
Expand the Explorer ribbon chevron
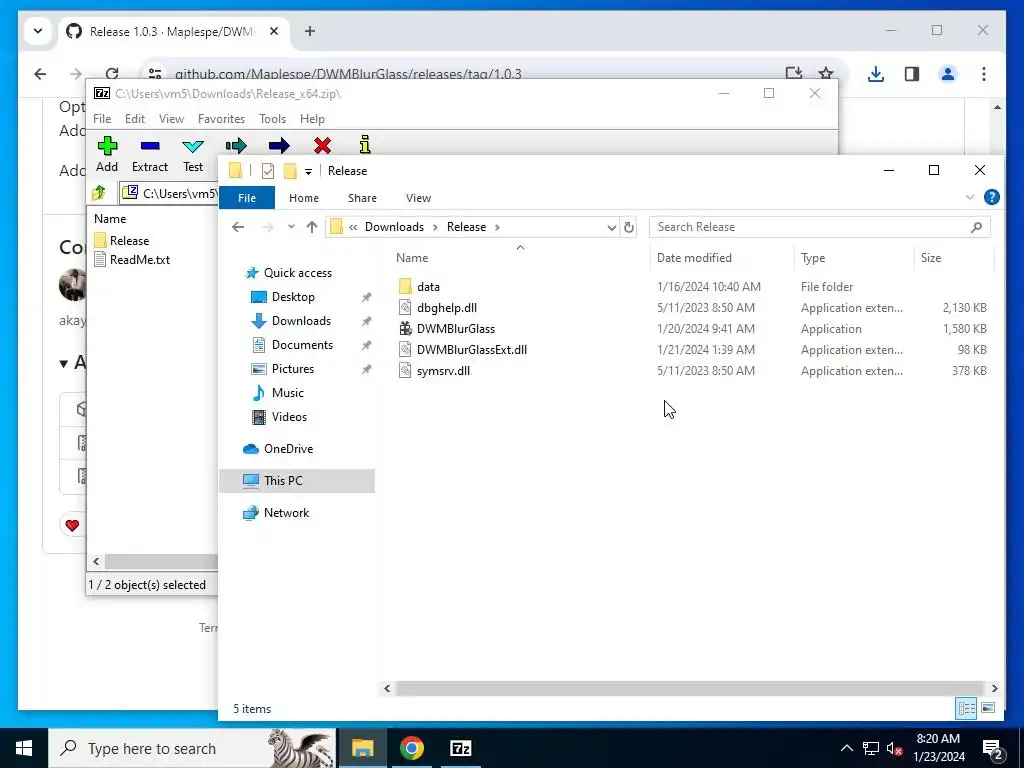pos(970,197)
